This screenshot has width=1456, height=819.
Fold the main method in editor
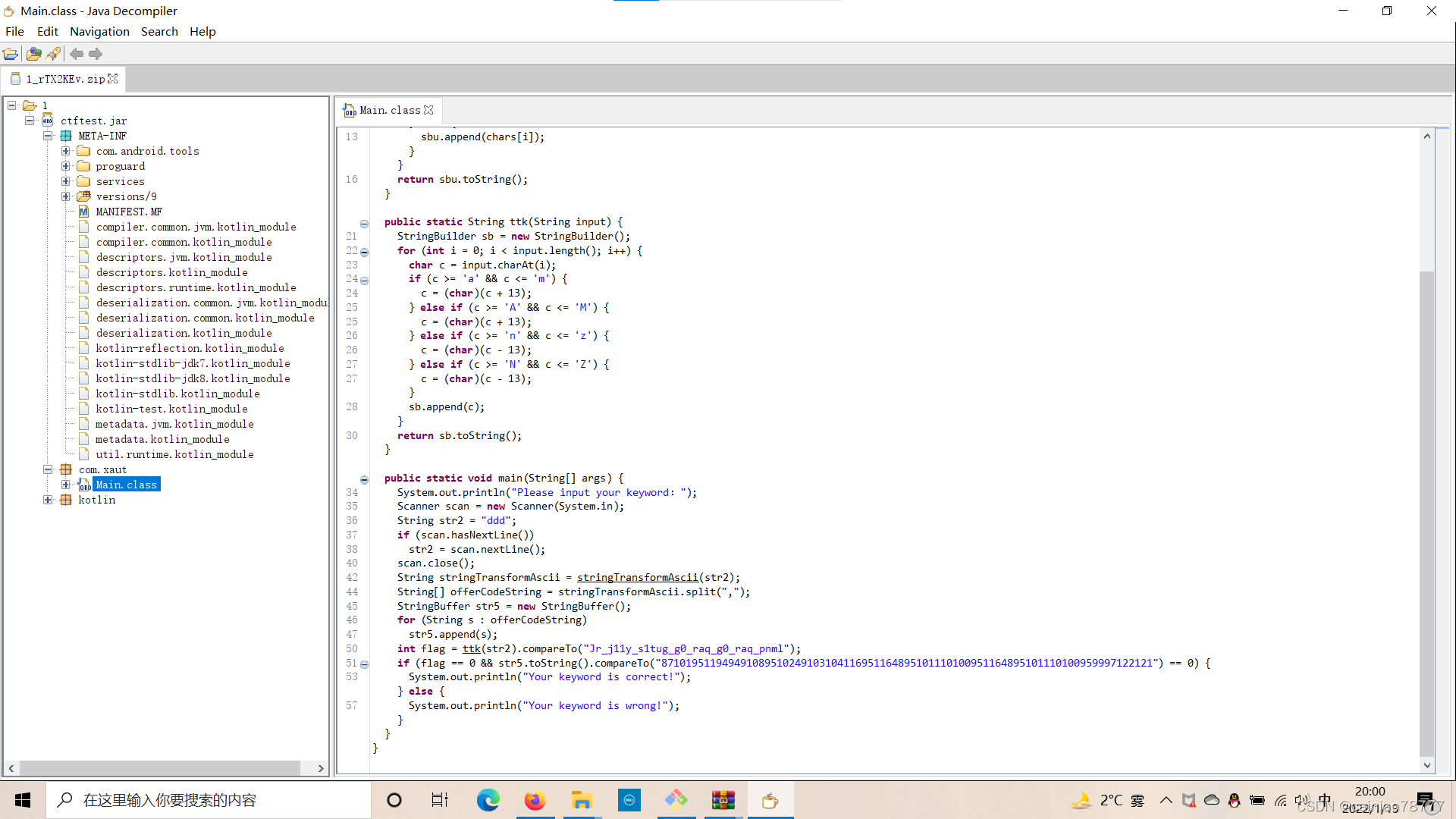[364, 480]
